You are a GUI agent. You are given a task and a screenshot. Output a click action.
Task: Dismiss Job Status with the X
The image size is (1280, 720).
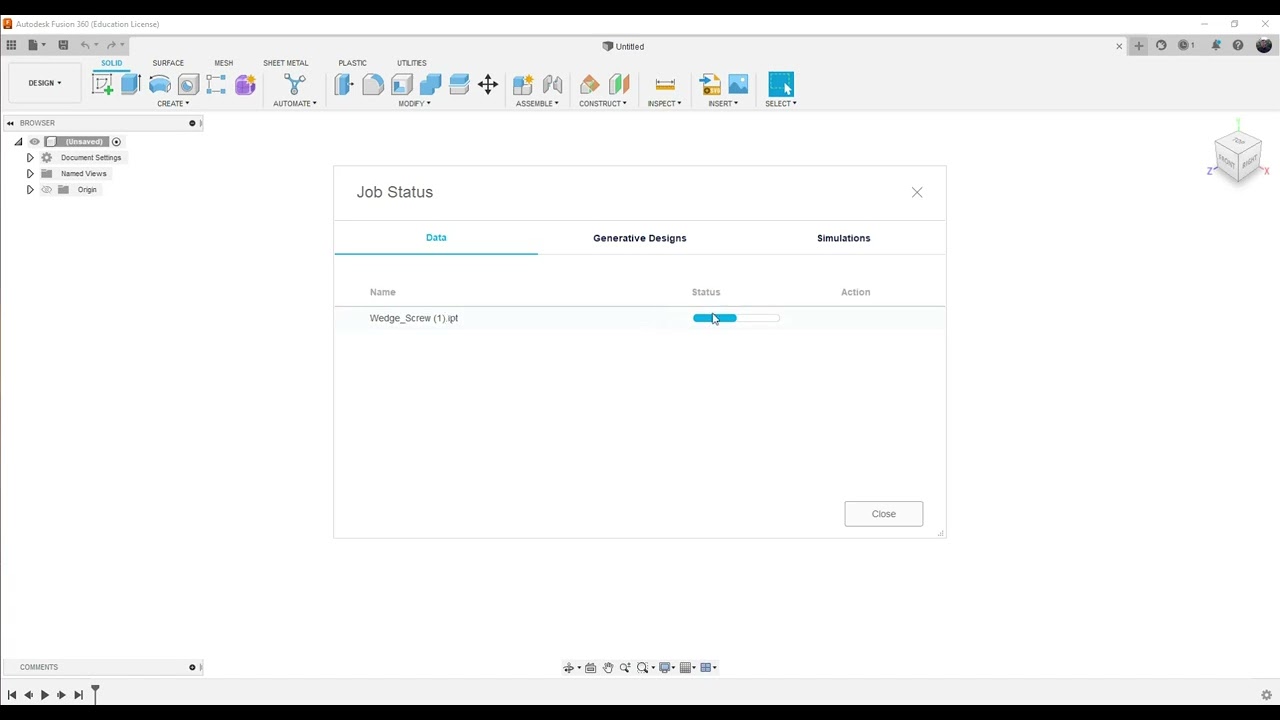coord(917,192)
